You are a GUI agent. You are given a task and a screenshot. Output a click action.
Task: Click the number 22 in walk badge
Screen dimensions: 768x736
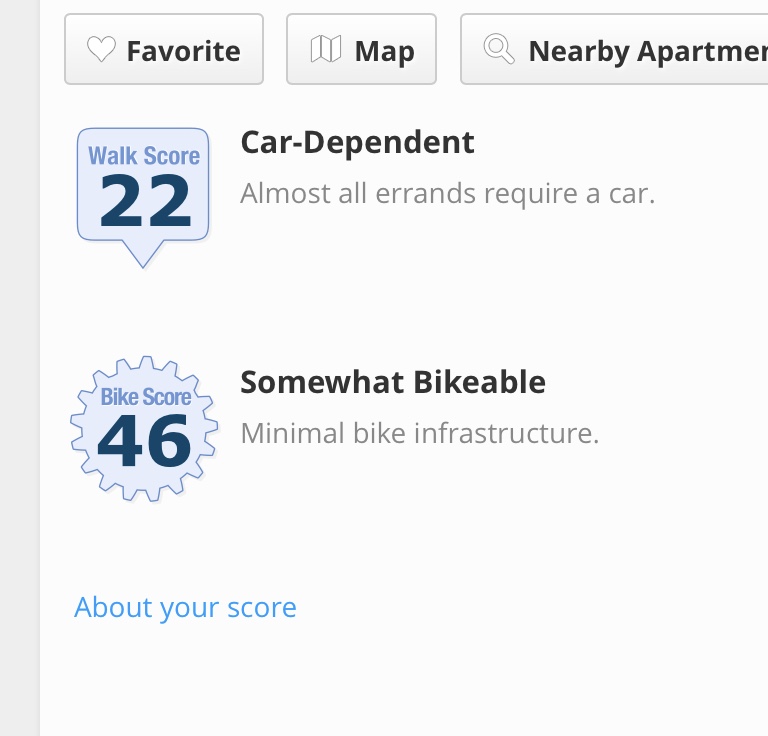coord(145,201)
